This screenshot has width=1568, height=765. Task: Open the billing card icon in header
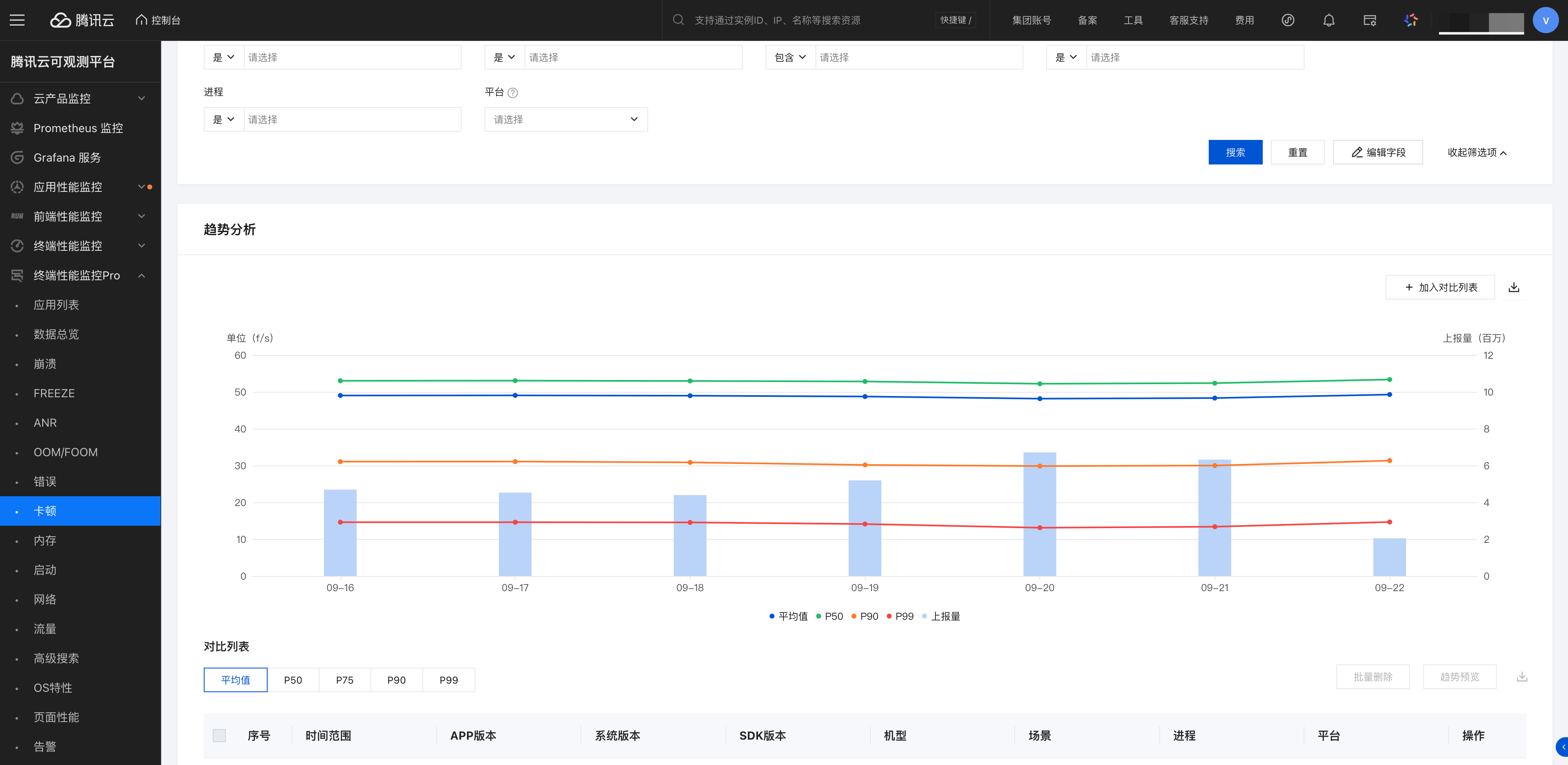tap(1370, 20)
